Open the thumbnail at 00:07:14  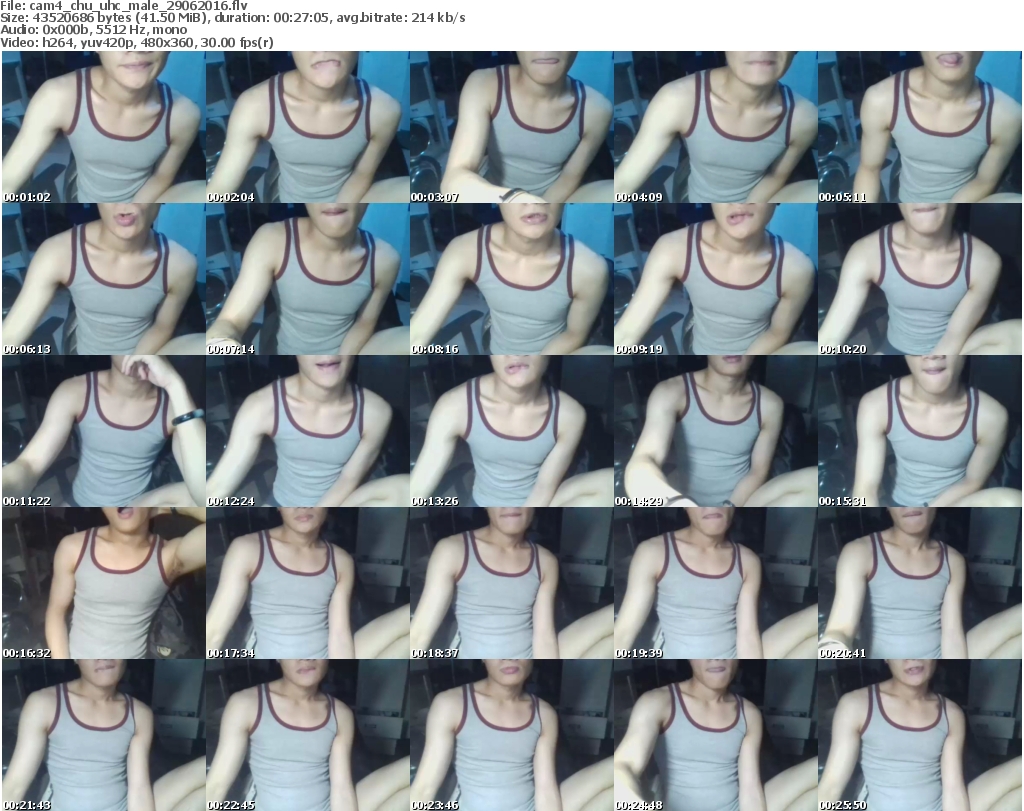point(308,279)
